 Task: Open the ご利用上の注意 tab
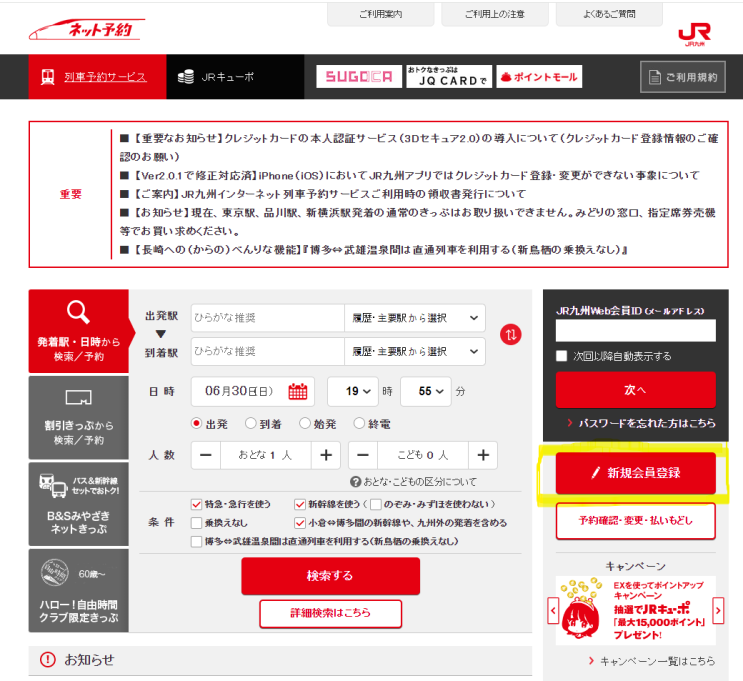pos(495,14)
